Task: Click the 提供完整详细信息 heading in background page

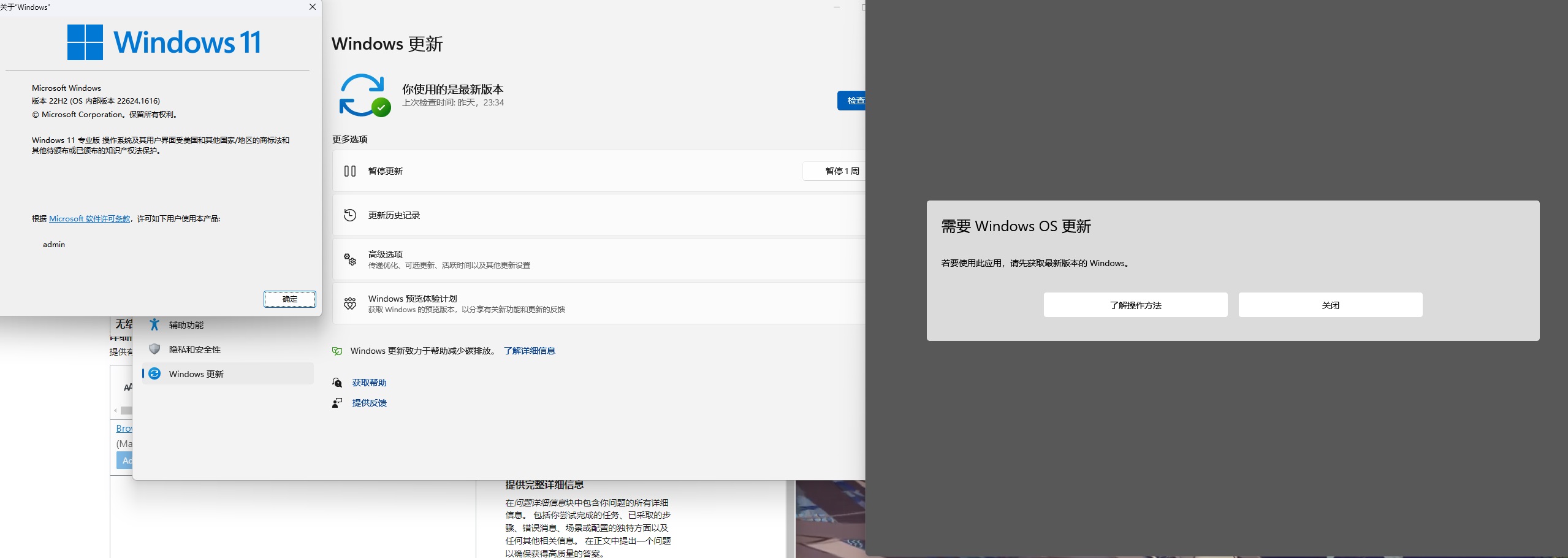Action: pyautogui.click(x=544, y=485)
